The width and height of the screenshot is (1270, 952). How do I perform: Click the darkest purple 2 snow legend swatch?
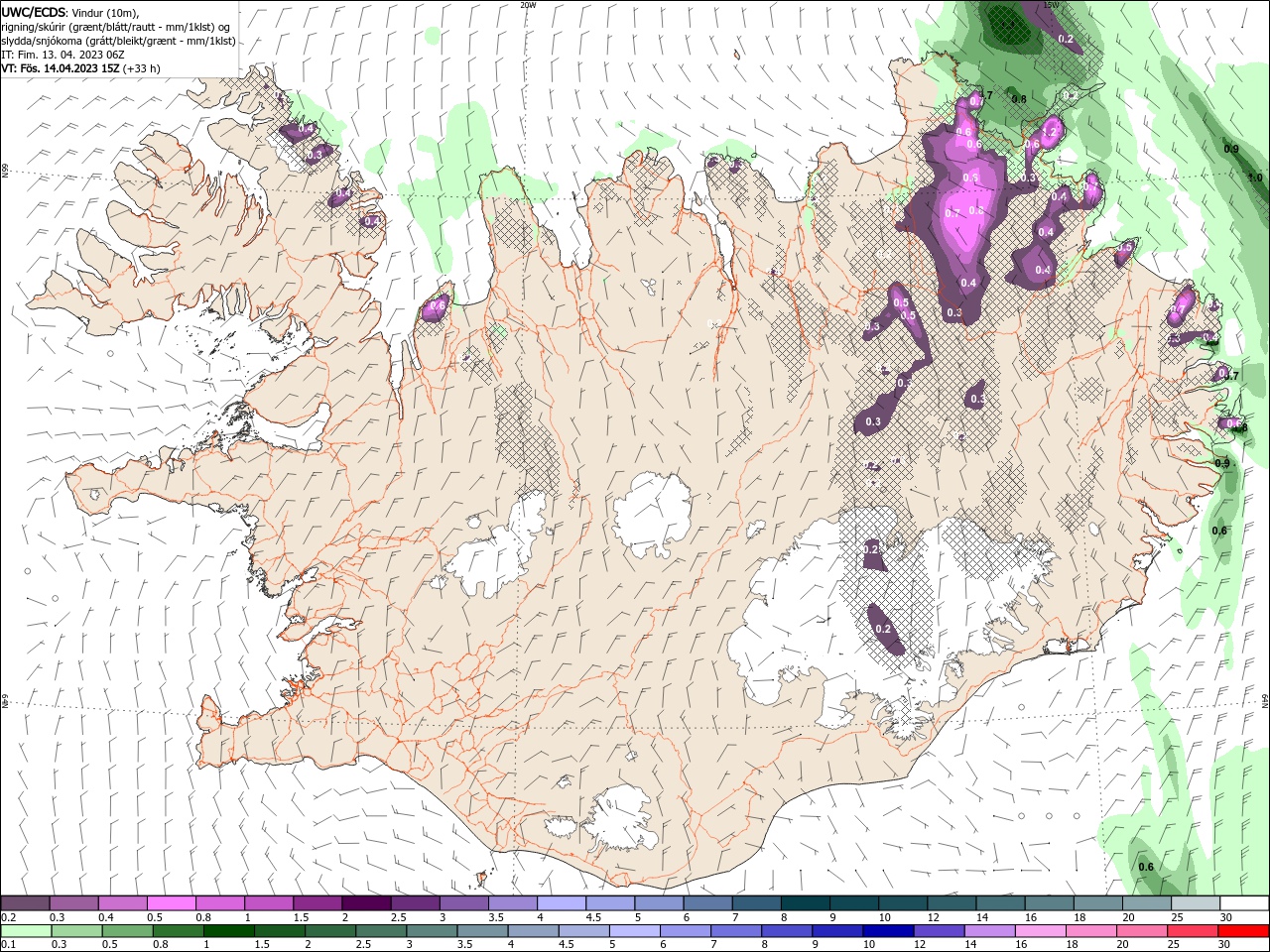click(366, 903)
